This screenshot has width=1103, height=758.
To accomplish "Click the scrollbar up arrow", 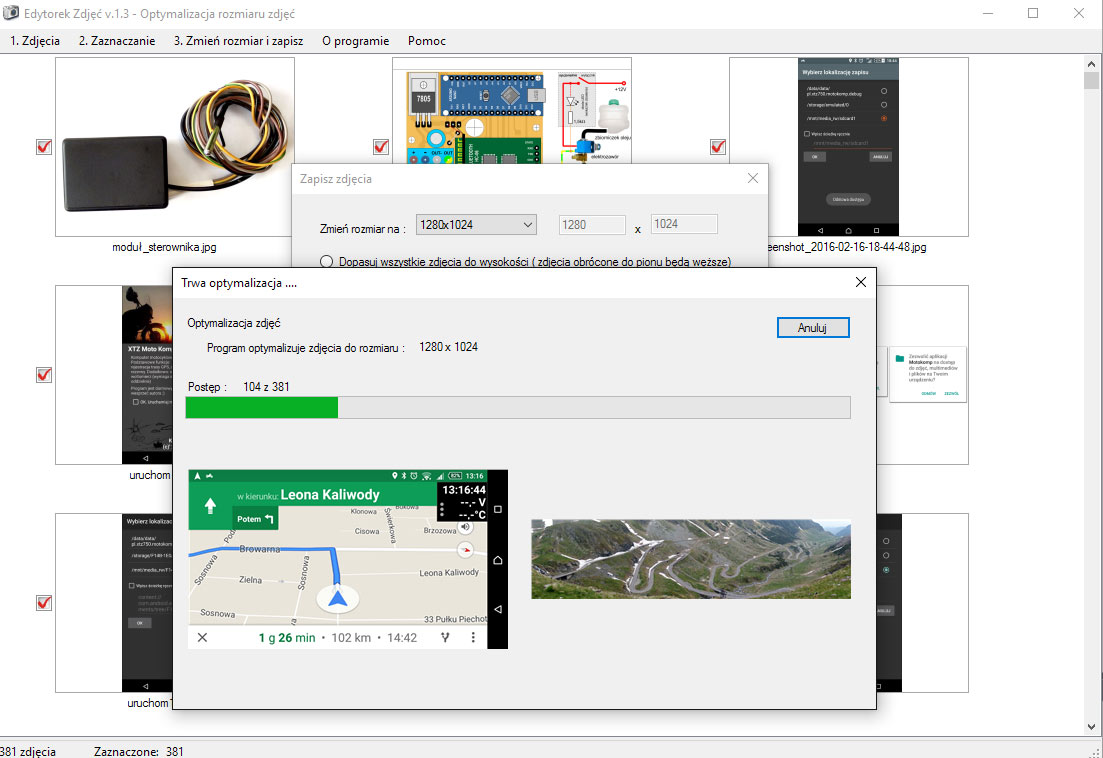I will point(1091,64).
